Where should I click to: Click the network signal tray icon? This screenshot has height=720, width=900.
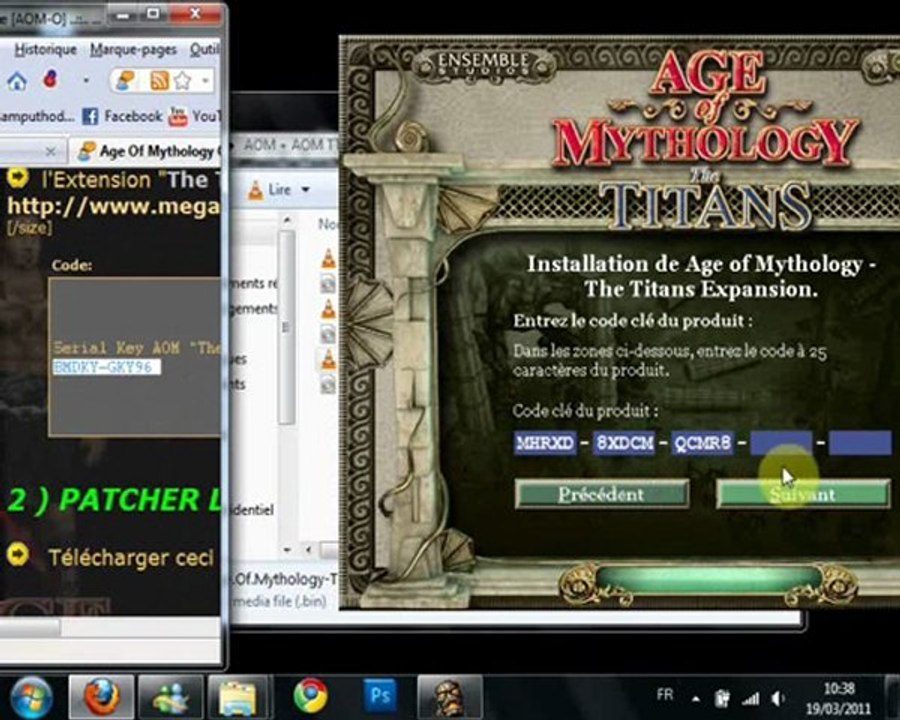tap(750, 698)
